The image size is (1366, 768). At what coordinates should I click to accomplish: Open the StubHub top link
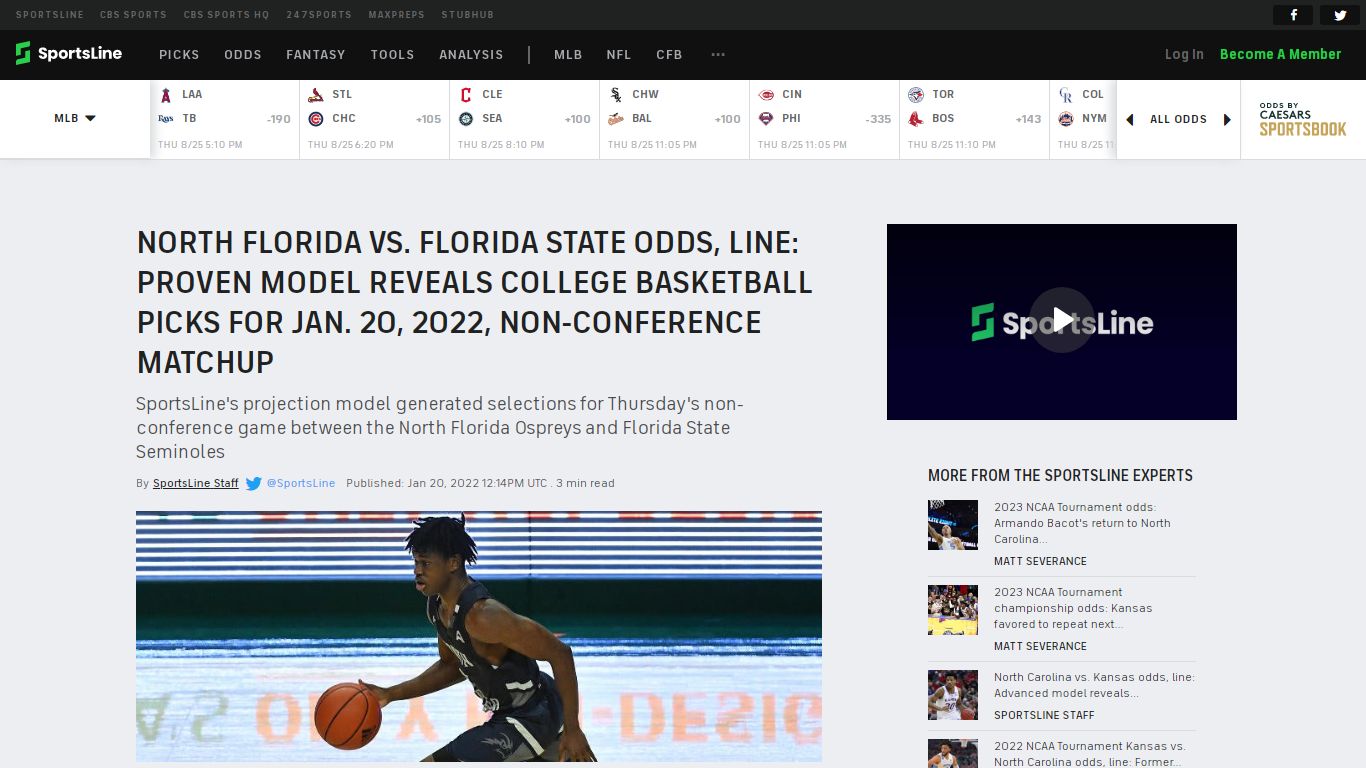tap(467, 15)
